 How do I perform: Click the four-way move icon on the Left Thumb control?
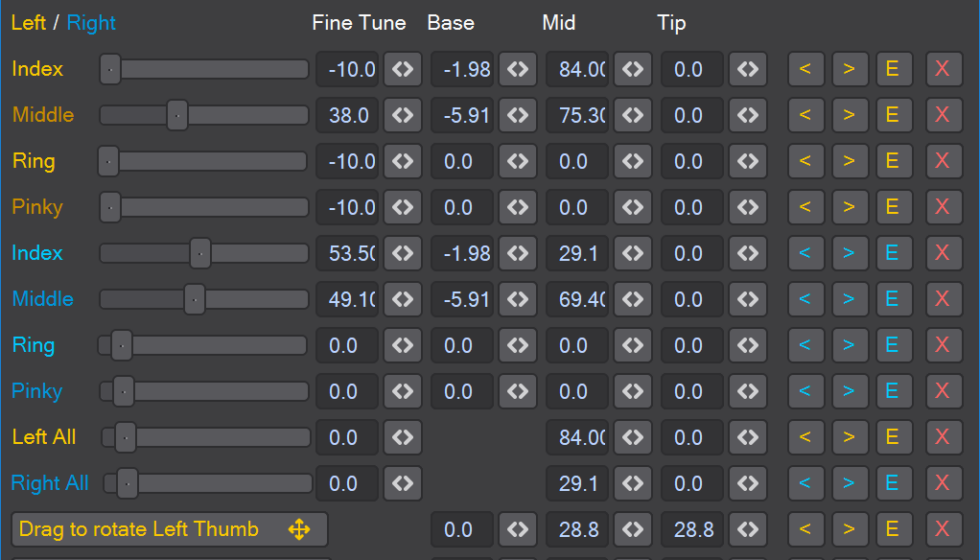tap(299, 530)
